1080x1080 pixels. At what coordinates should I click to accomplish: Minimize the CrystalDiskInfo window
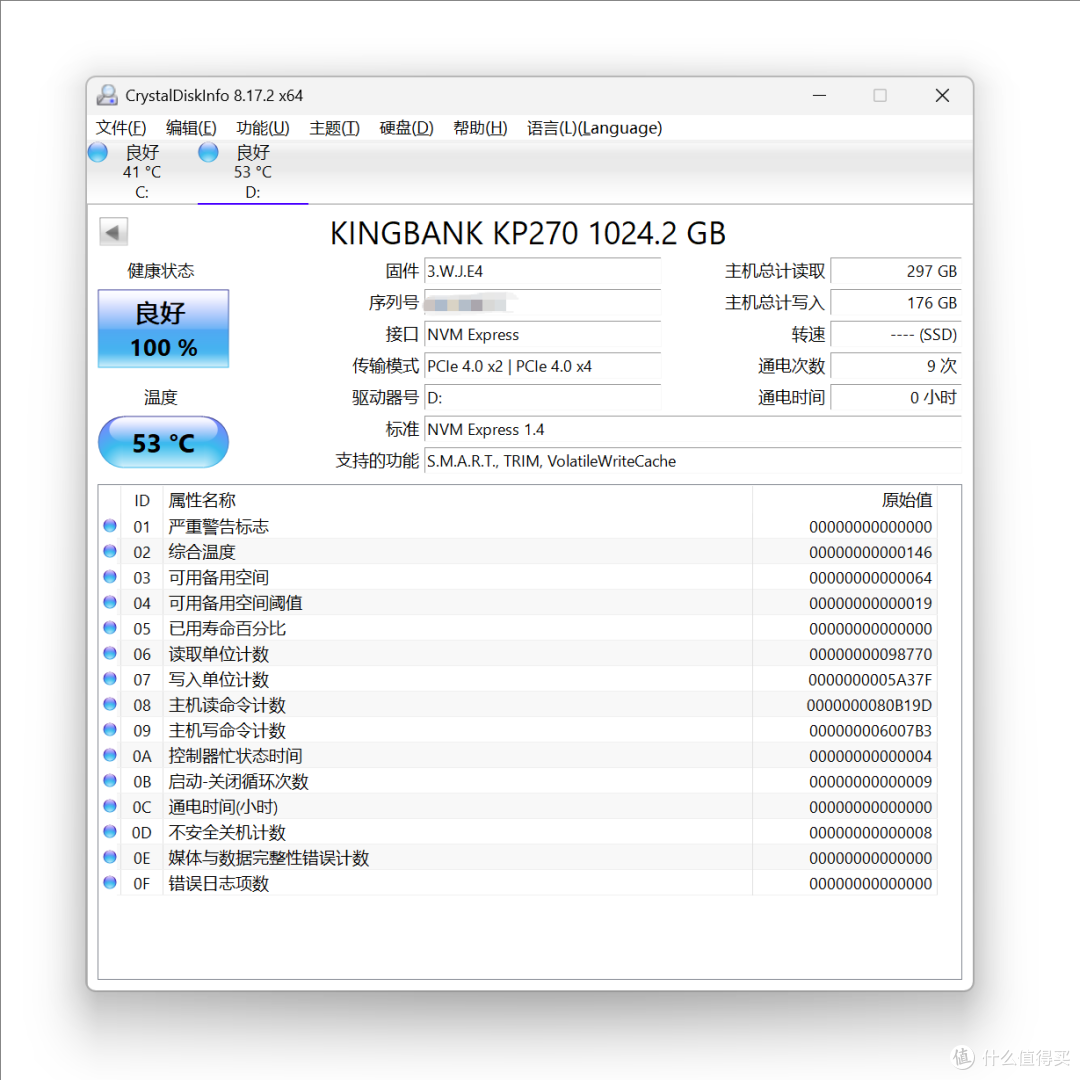820,96
